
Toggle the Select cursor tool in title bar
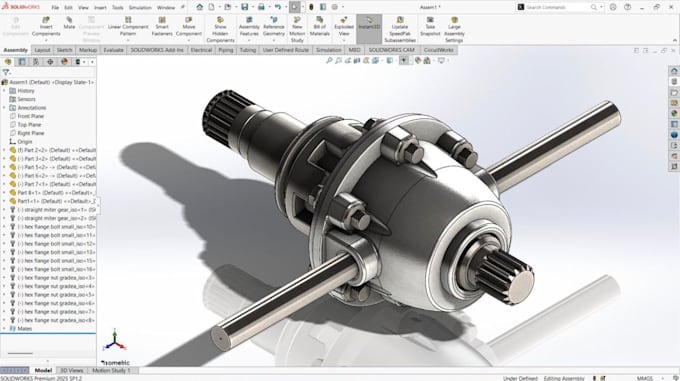(295, 7)
